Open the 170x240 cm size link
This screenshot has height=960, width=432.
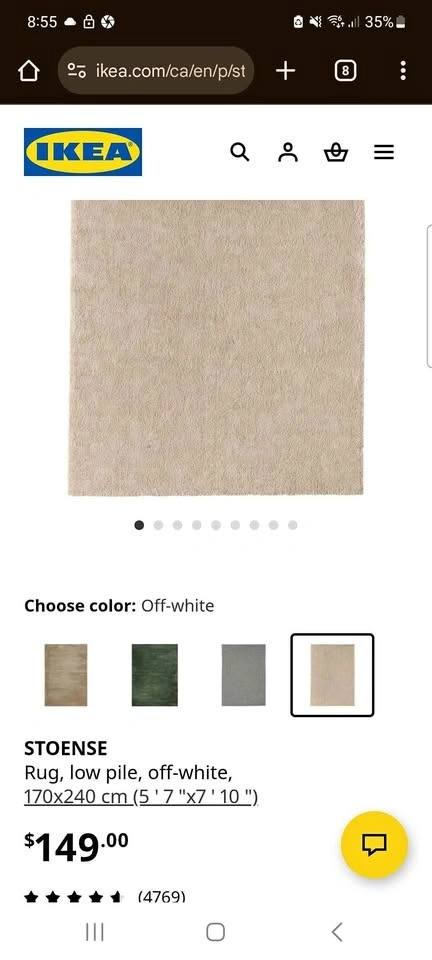141,797
